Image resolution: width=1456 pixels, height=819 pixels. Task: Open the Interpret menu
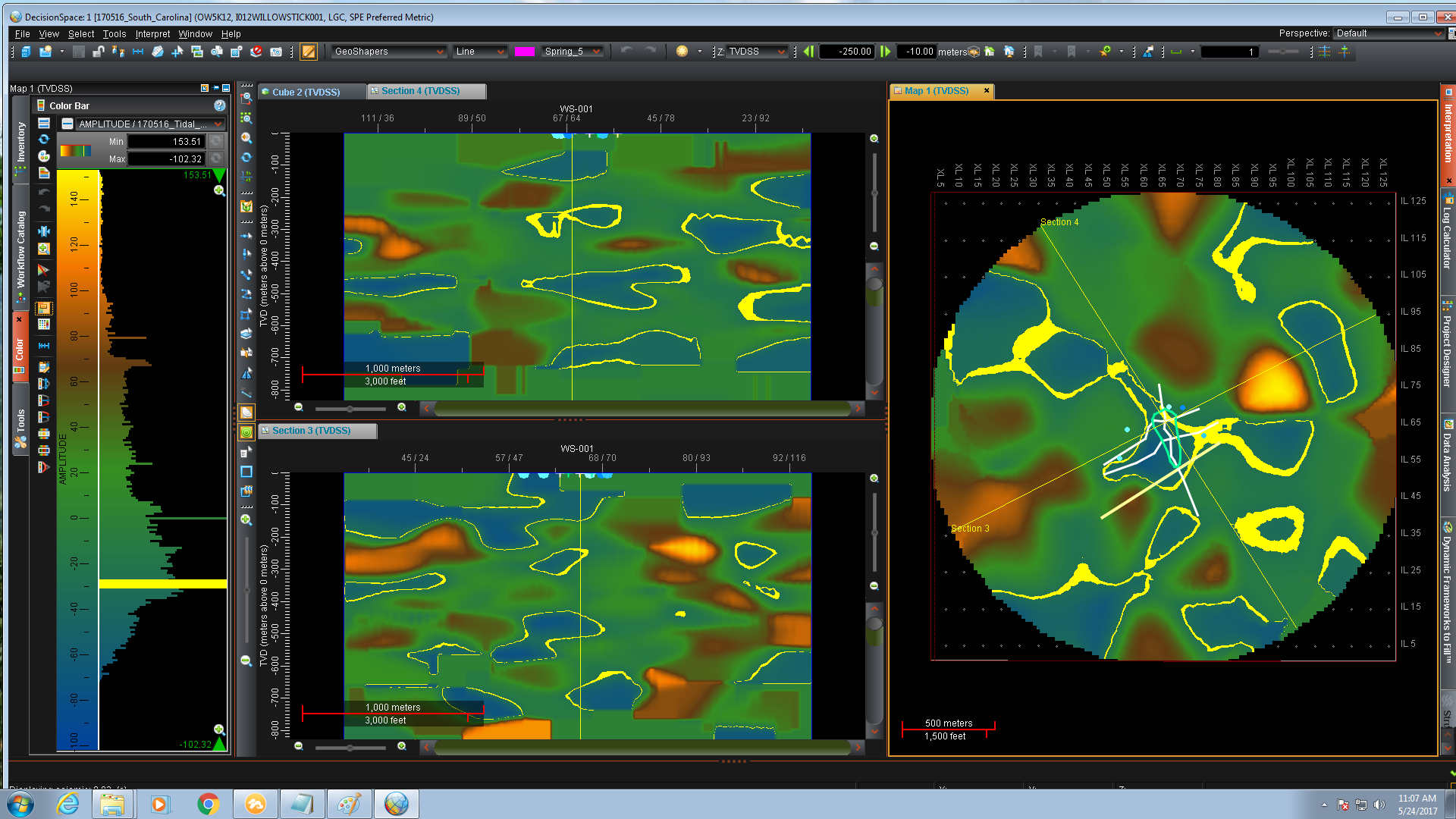pyautogui.click(x=152, y=34)
